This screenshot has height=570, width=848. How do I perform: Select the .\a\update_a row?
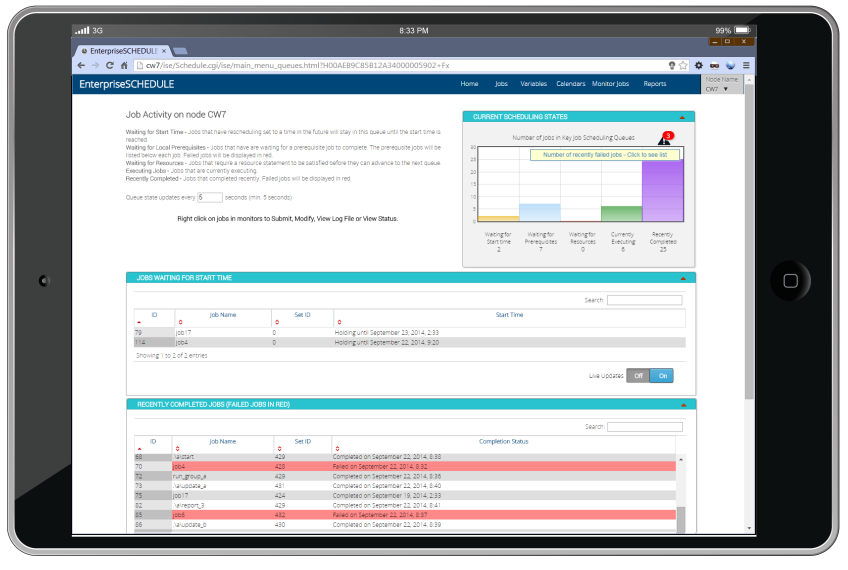pyautogui.click(x=405, y=486)
